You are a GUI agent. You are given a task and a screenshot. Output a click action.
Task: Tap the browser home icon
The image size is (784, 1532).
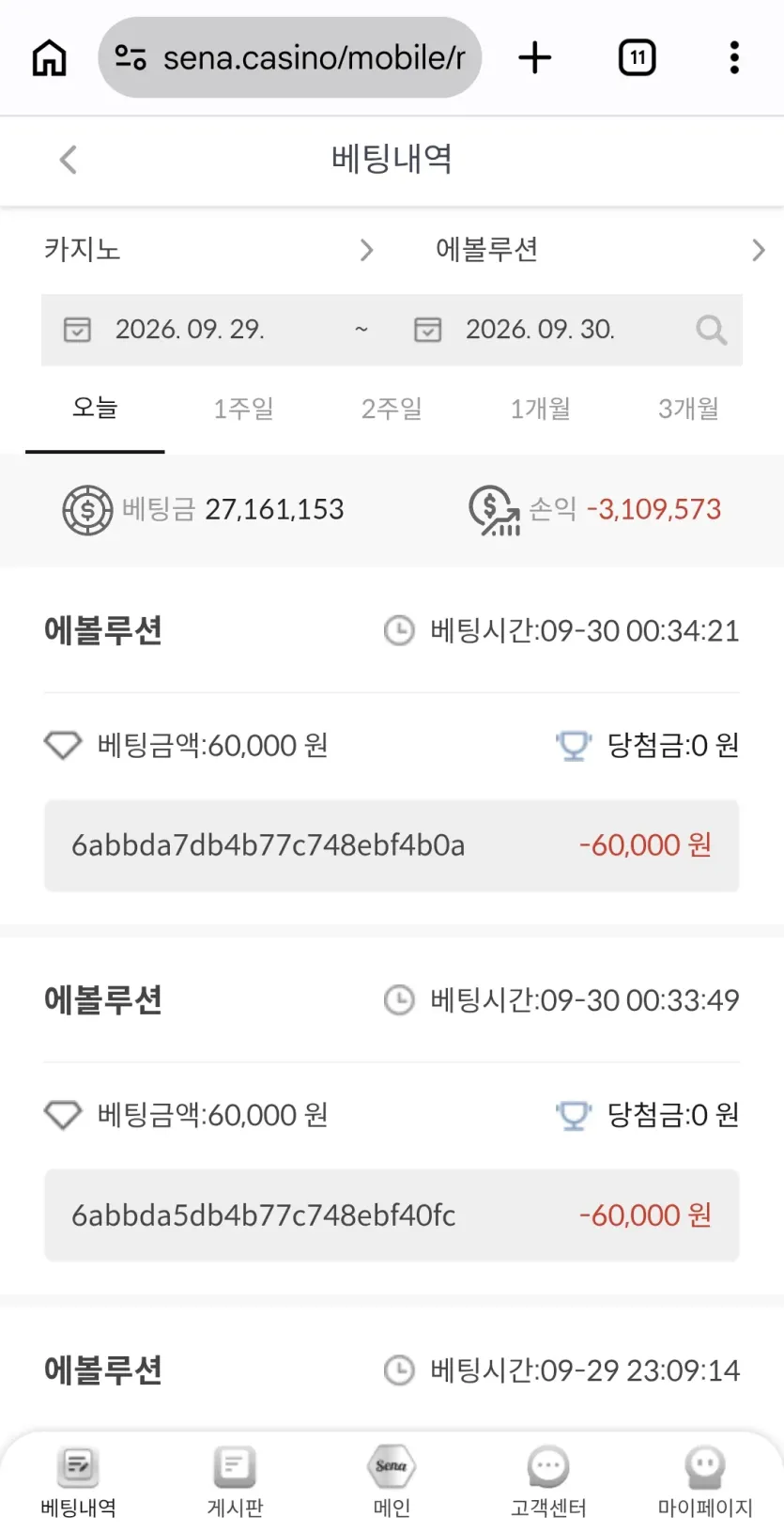click(x=50, y=58)
